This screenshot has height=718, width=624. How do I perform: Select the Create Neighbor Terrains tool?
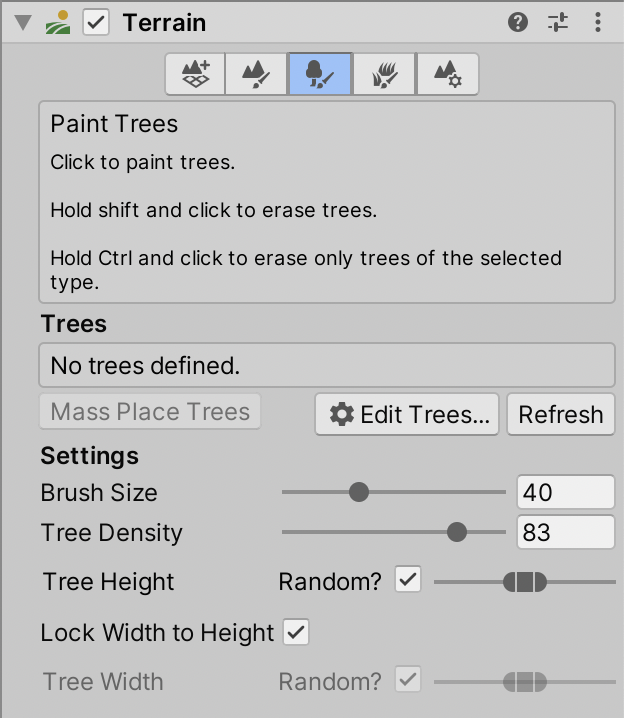point(195,75)
